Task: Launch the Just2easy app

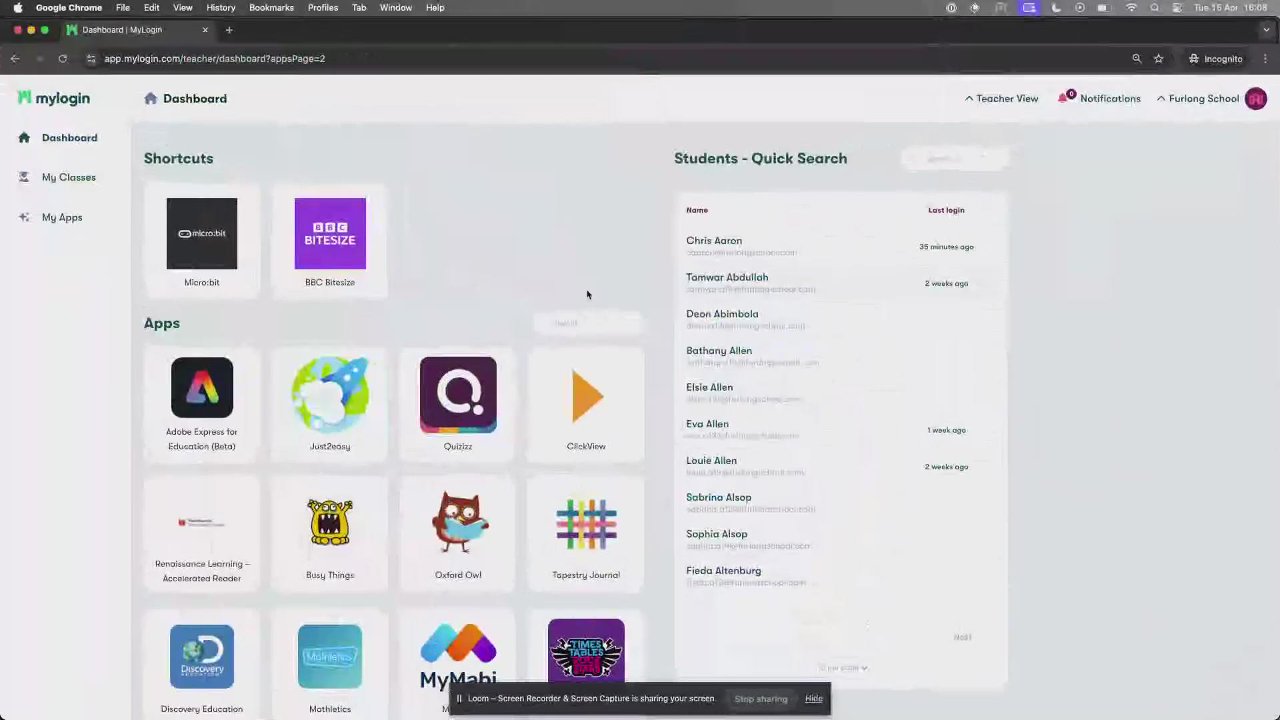Action: [x=330, y=405]
